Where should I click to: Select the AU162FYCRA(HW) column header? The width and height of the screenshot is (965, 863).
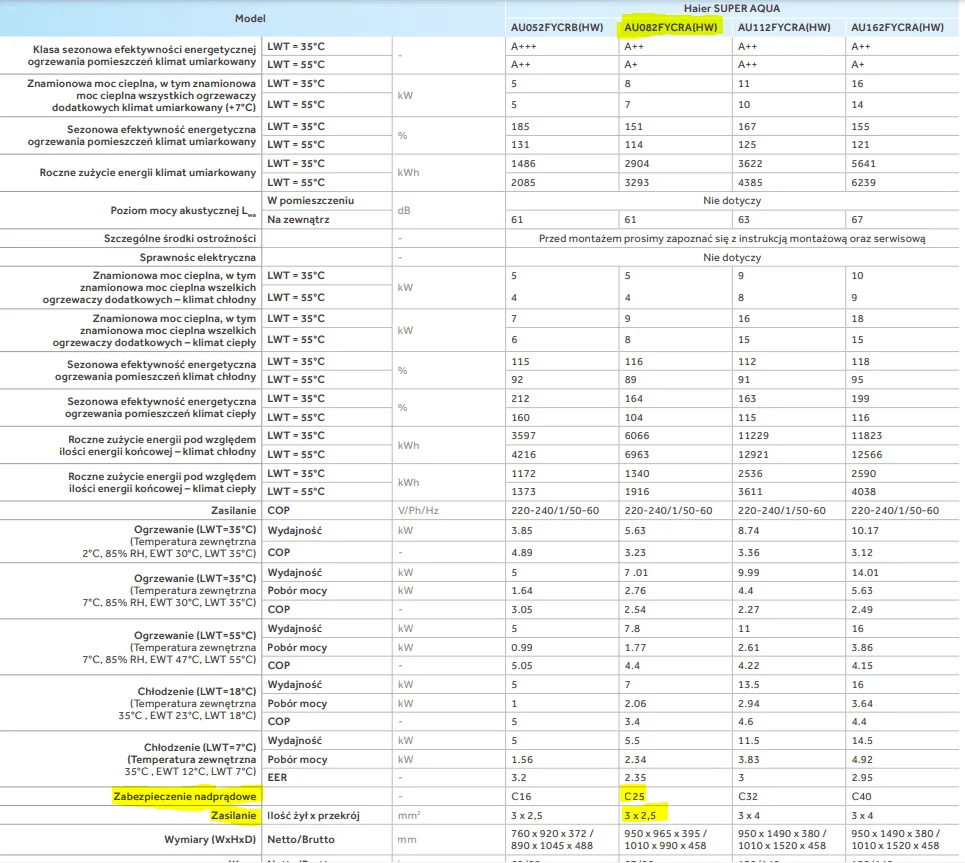(897, 27)
